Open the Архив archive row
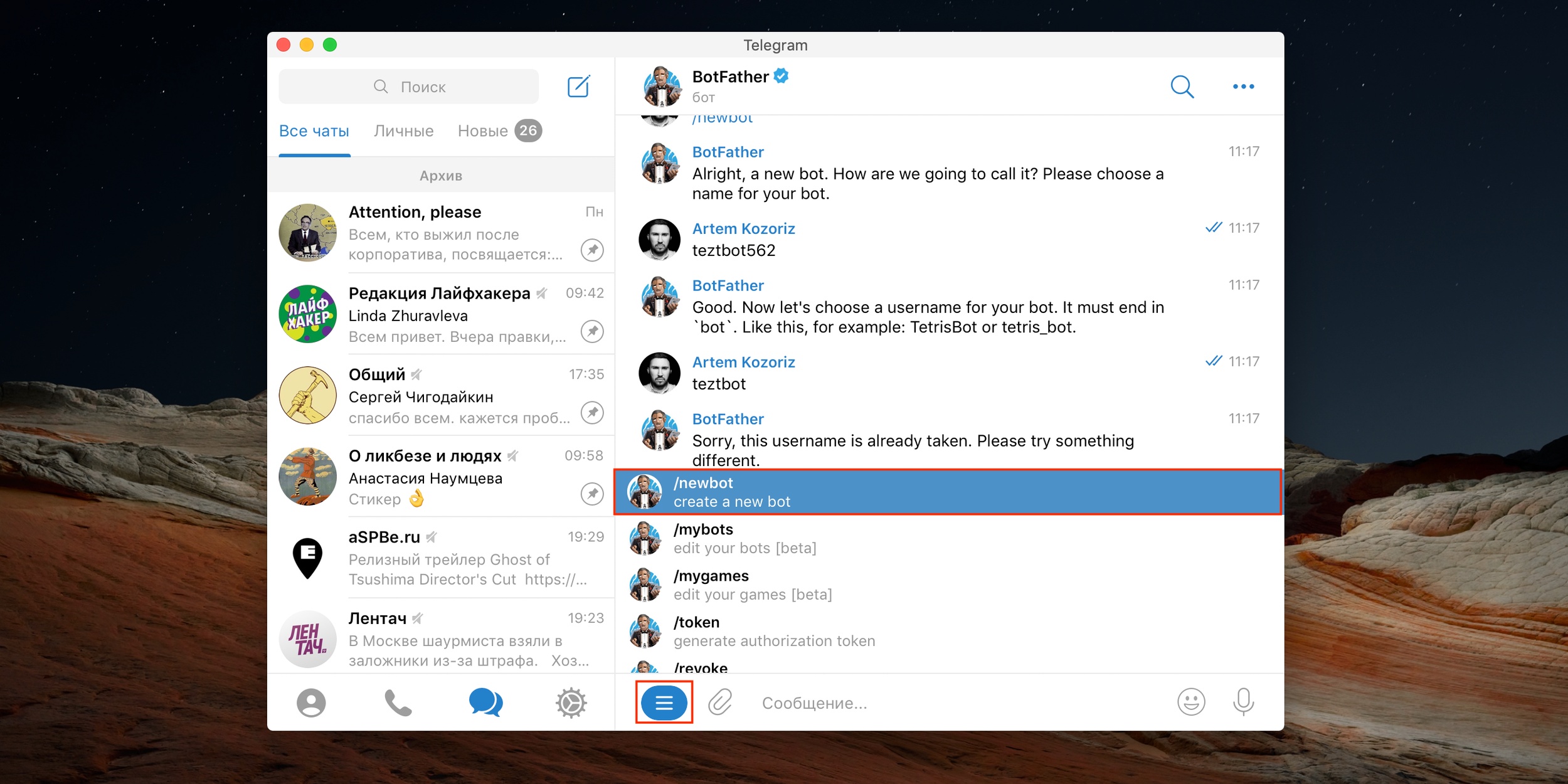Screen dimensions: 1568x784 (441, 176)
